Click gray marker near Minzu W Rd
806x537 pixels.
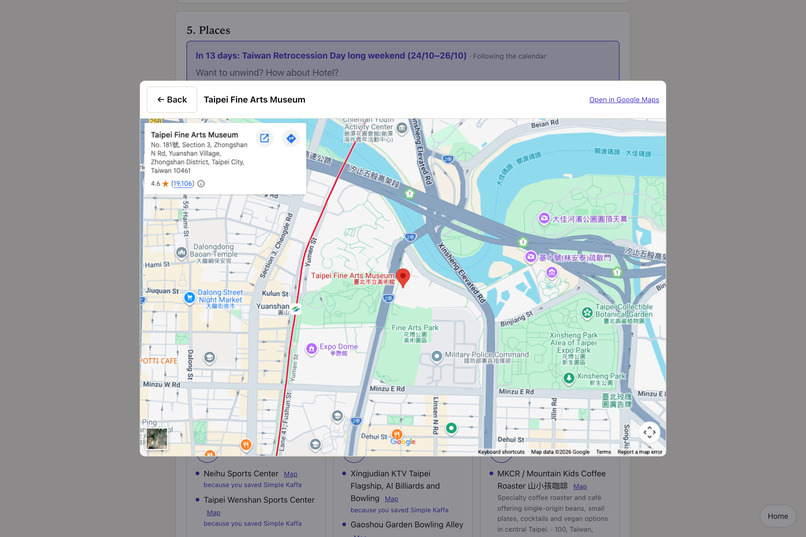click(209, 357)
